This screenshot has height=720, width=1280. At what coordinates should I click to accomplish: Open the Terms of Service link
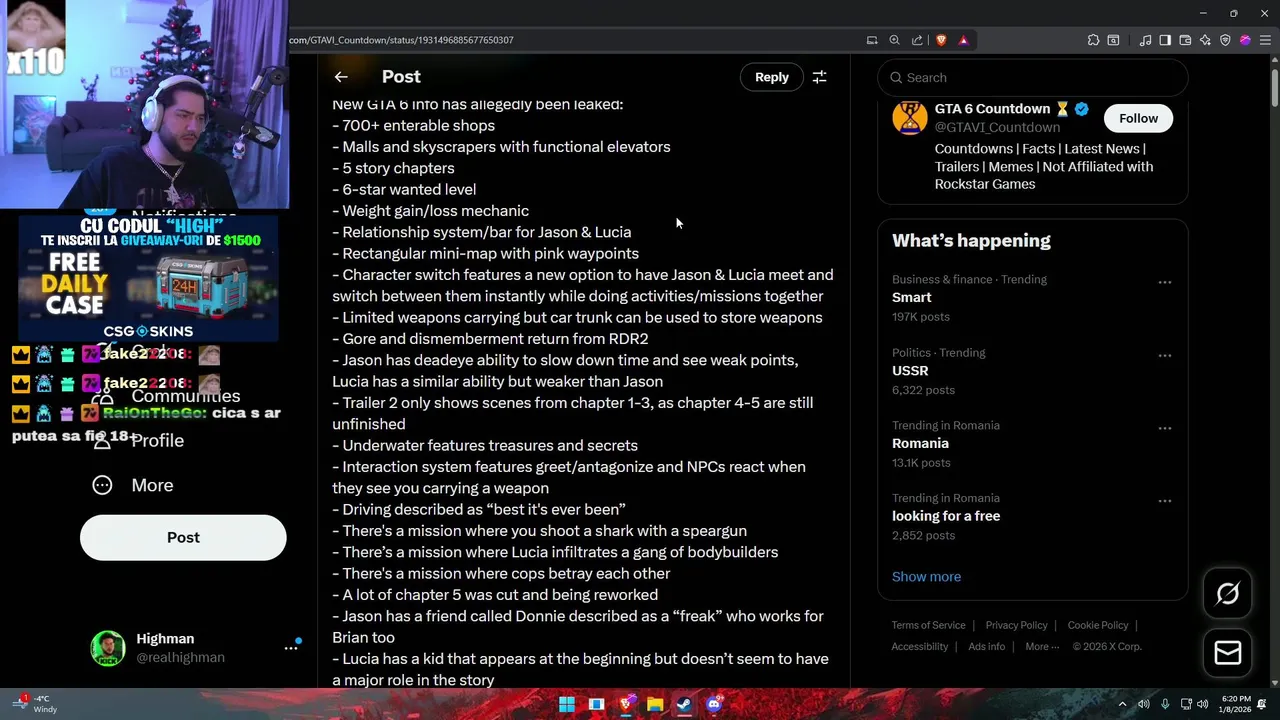(928, 626)
